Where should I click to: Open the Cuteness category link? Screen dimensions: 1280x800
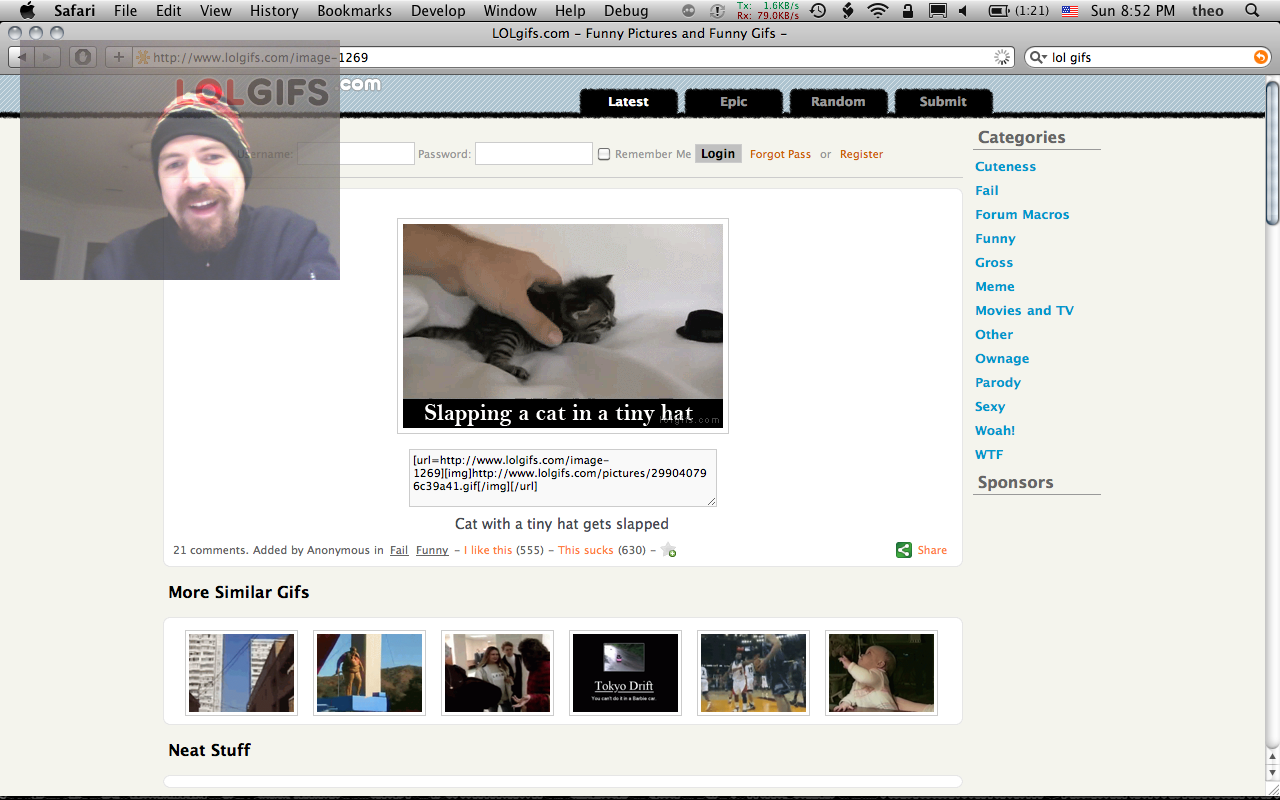[x=1005, y=167]
